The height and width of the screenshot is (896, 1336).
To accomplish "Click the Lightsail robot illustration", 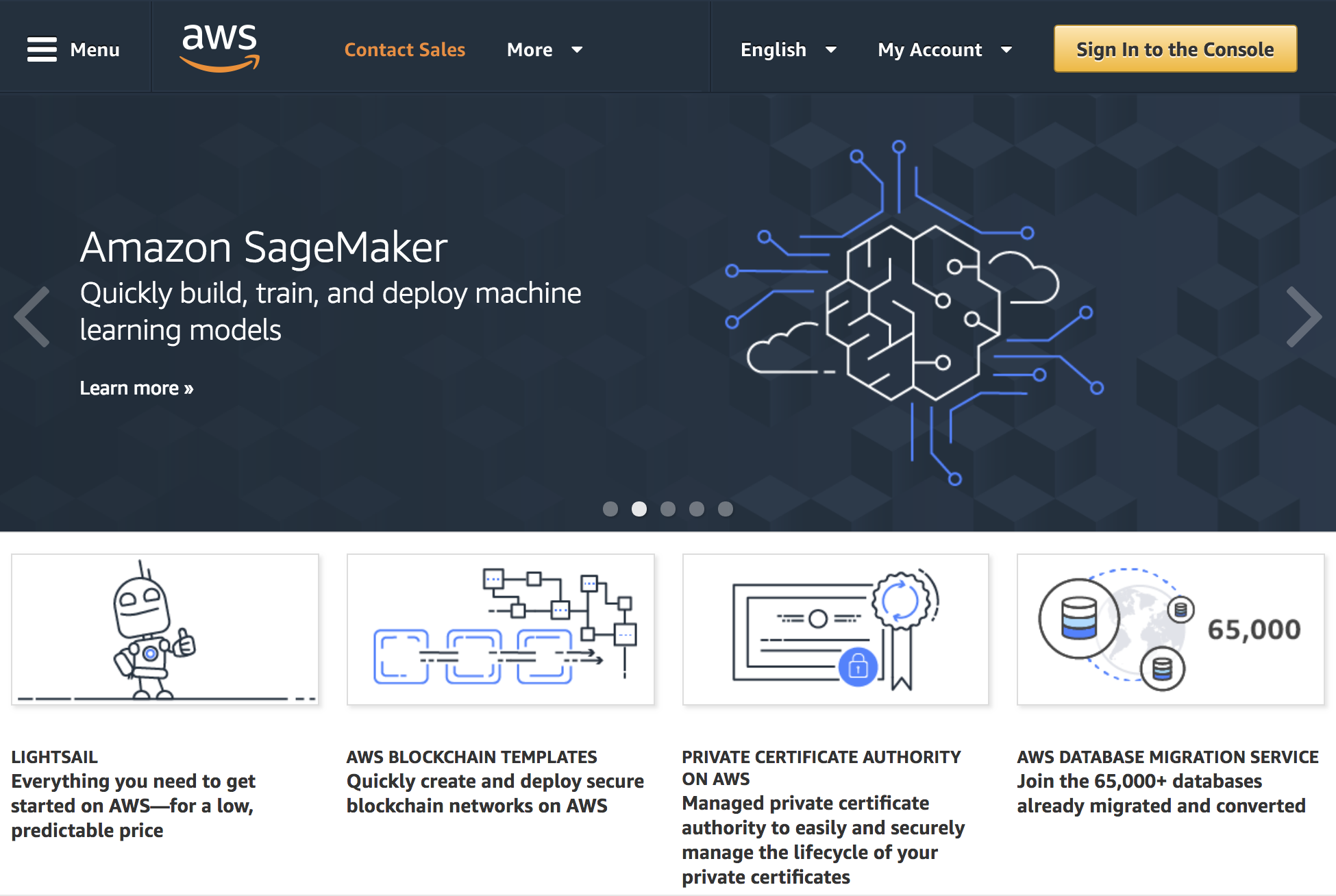I will 165,629.
